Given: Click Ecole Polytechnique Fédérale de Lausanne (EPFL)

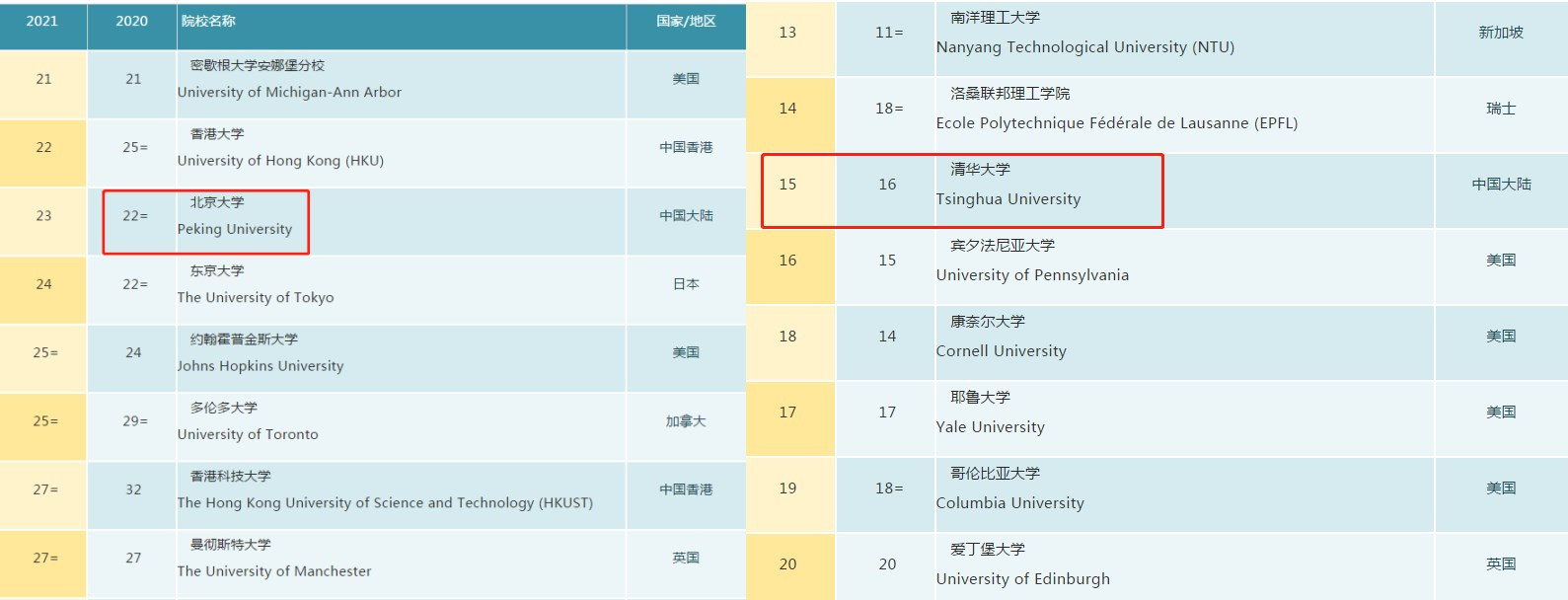Looking at the screenshot, I should pos(1117,123).
